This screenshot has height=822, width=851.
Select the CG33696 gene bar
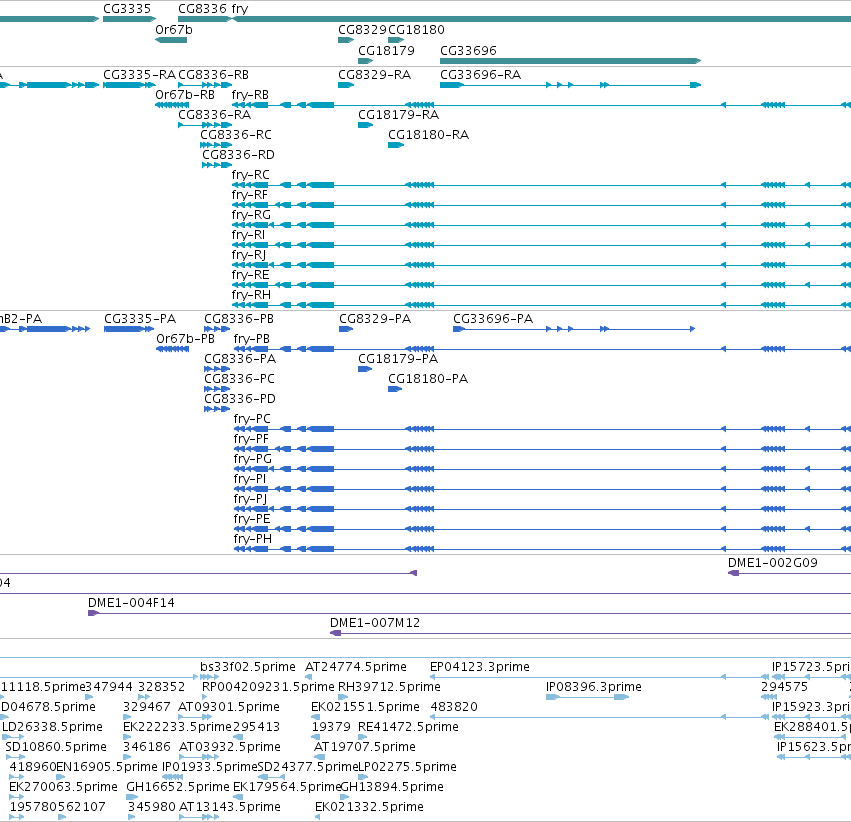coord(570,61)
